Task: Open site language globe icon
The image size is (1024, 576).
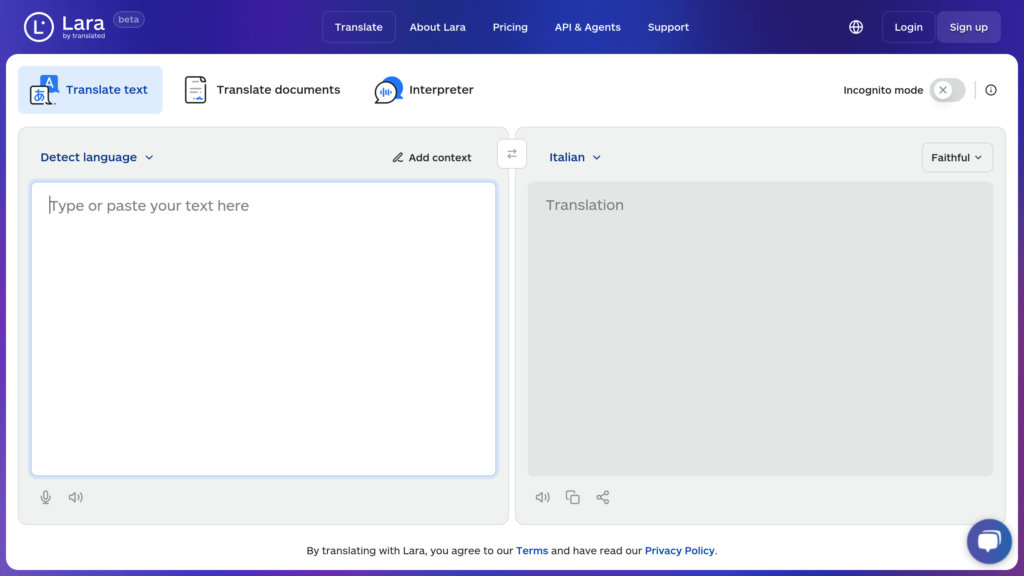Action: (856, 27)
